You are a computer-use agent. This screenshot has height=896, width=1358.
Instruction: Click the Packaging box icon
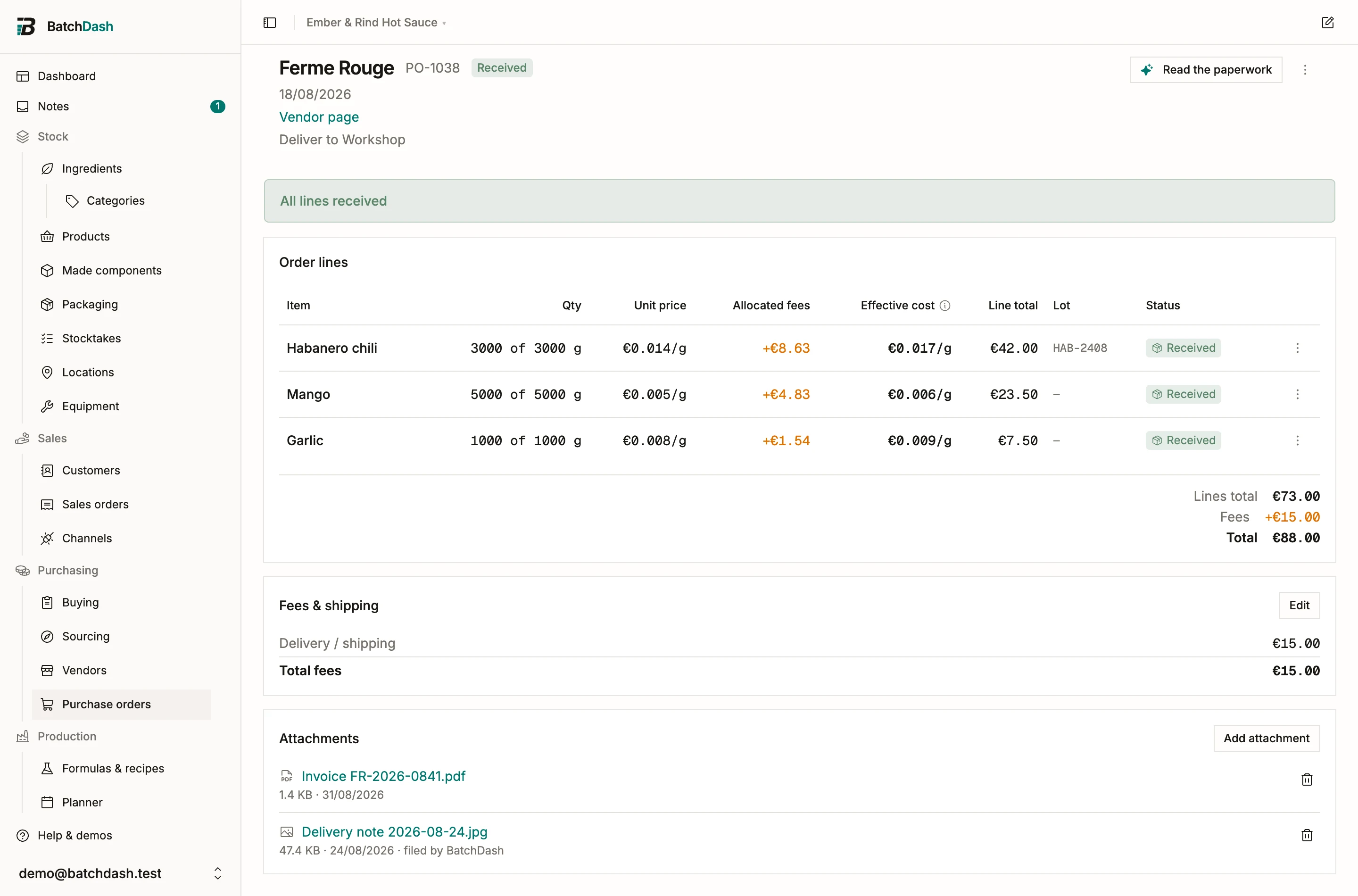click(x=48, y=305)
